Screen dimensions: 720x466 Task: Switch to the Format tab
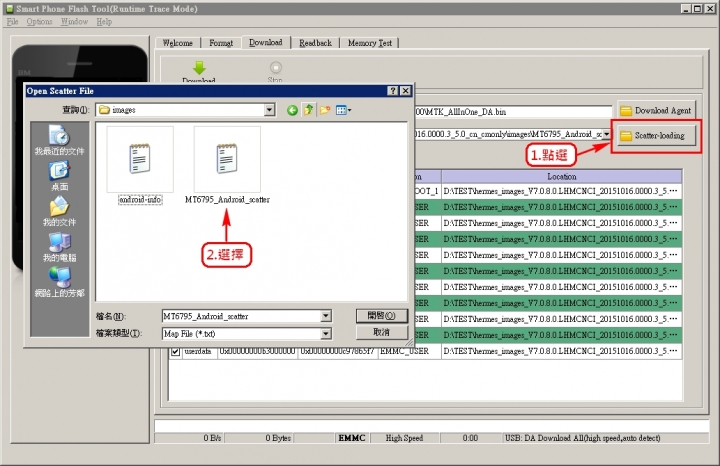221,43
